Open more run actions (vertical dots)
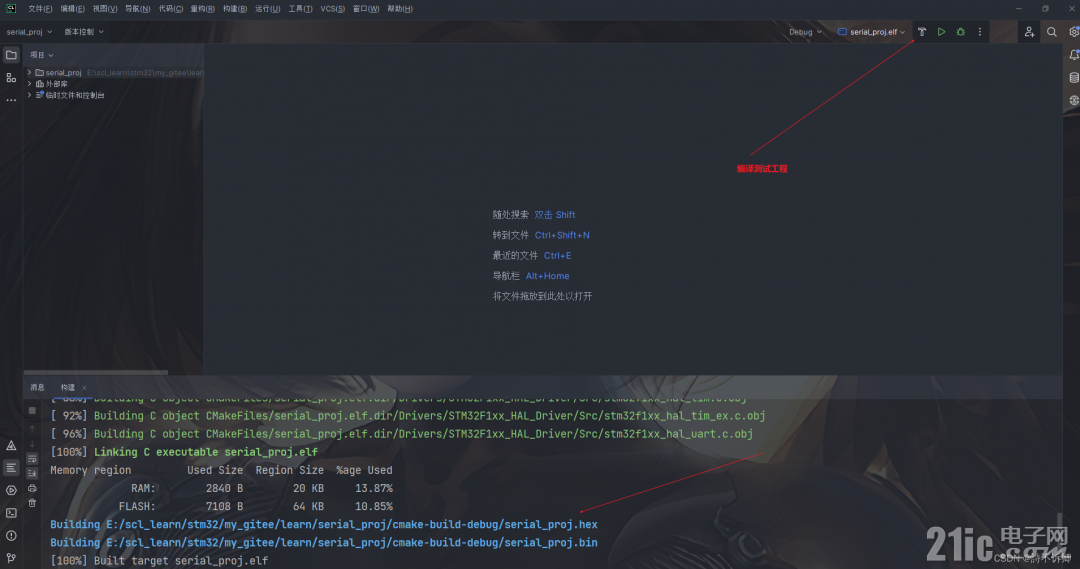The width and height of the screenshot is (1080, 569). [979, 32]
